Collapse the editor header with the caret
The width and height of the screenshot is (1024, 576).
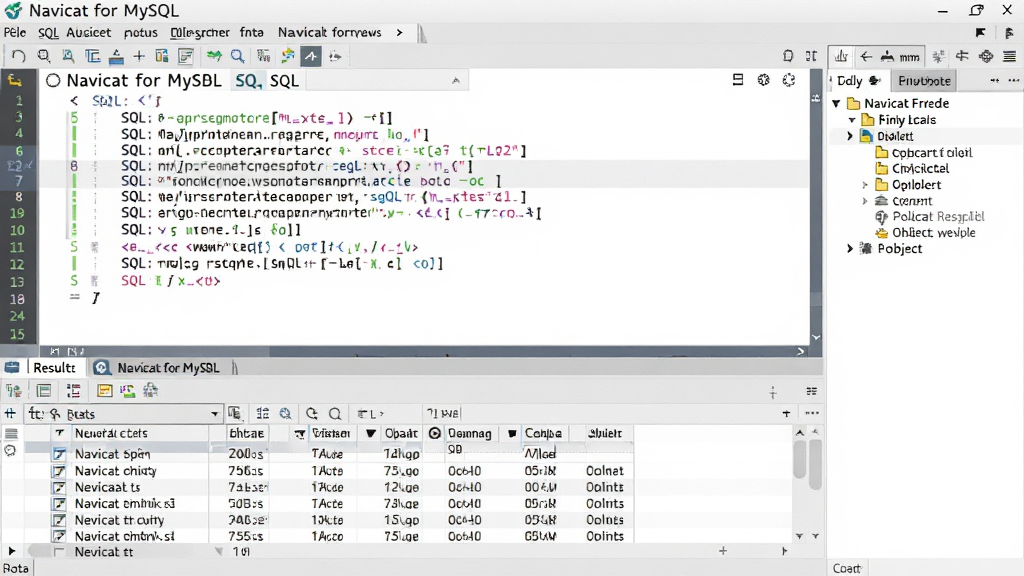click(456, 80)
